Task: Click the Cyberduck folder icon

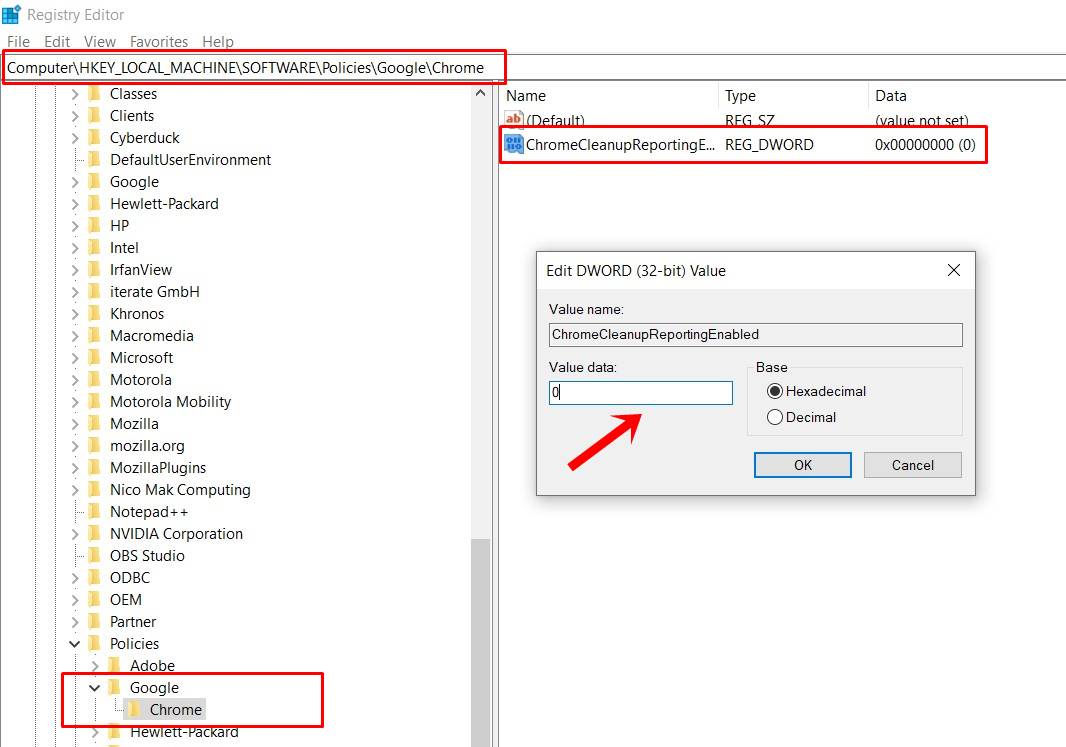Action: point(94,138)
